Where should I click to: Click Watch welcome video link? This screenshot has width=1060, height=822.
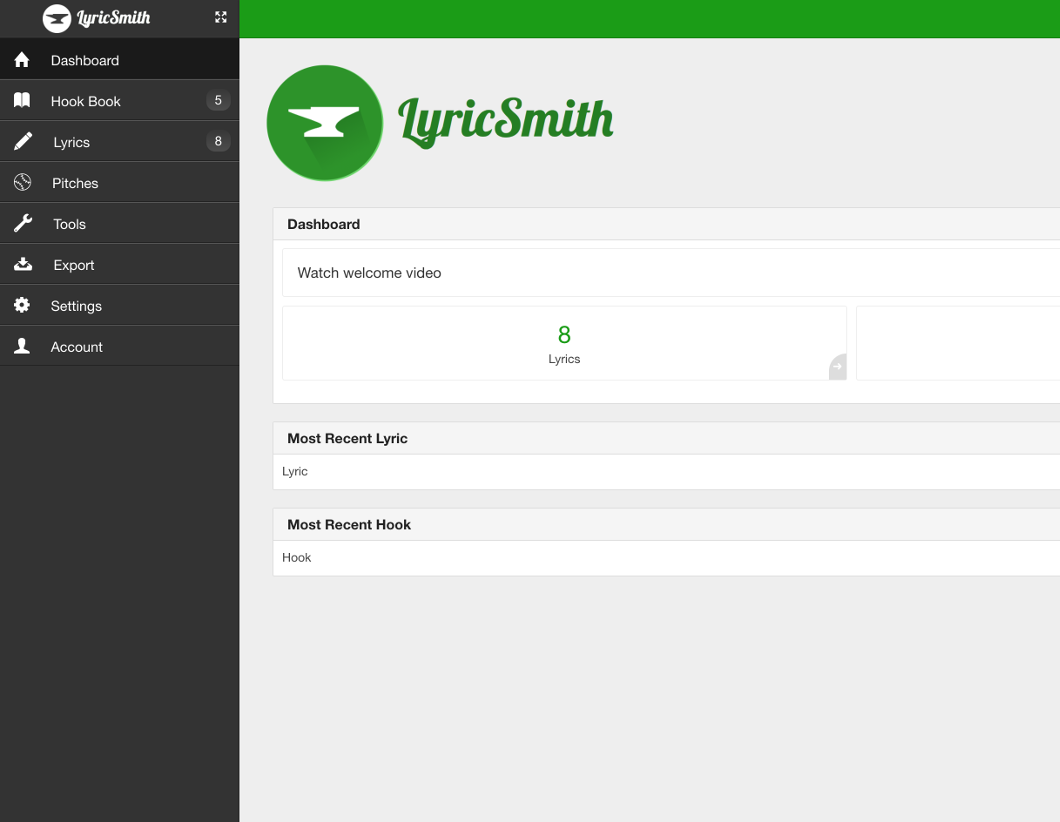pyautogui.click(x=369, y=273)
